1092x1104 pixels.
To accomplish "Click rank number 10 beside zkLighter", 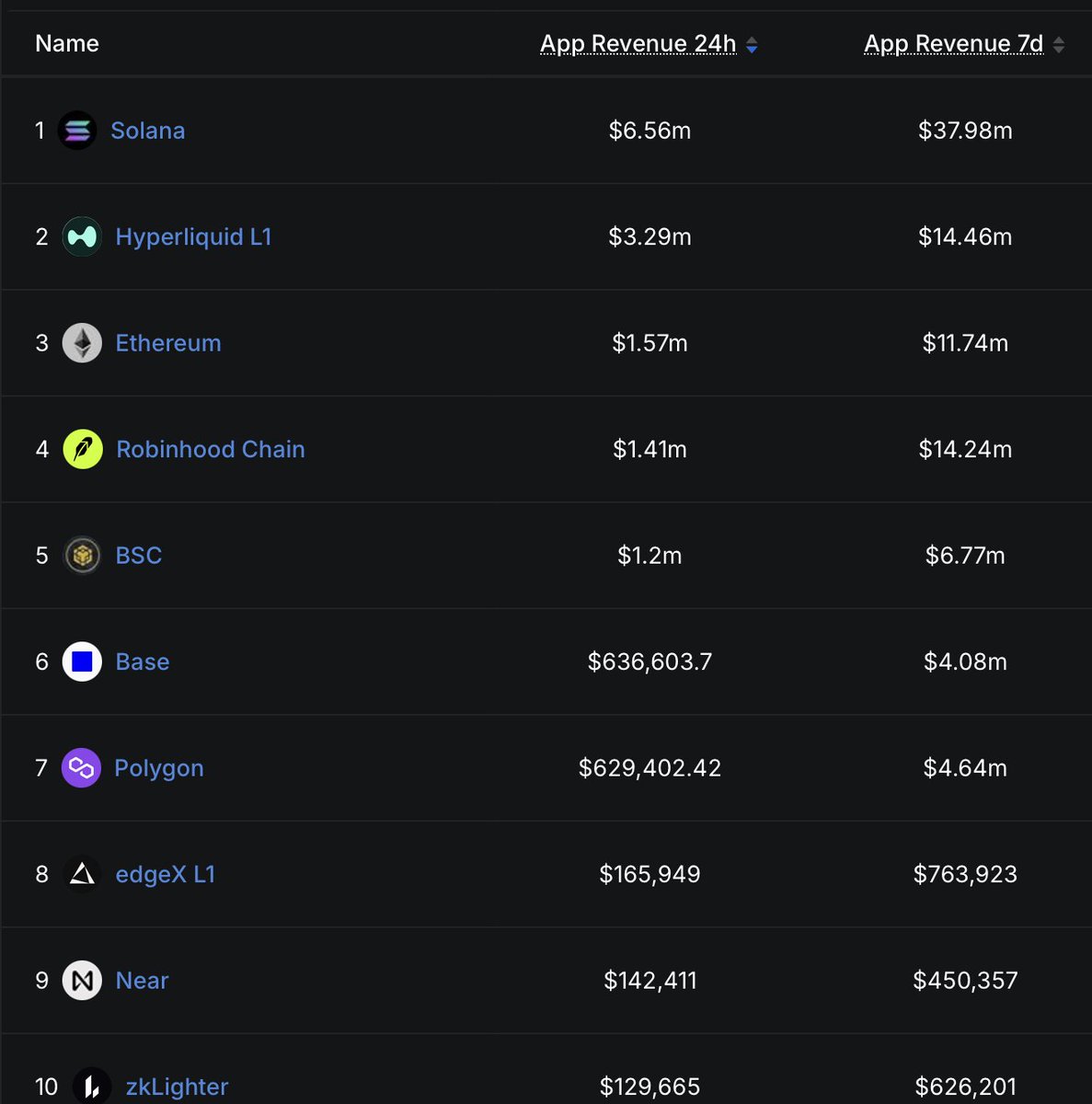I will (46, 1087).
